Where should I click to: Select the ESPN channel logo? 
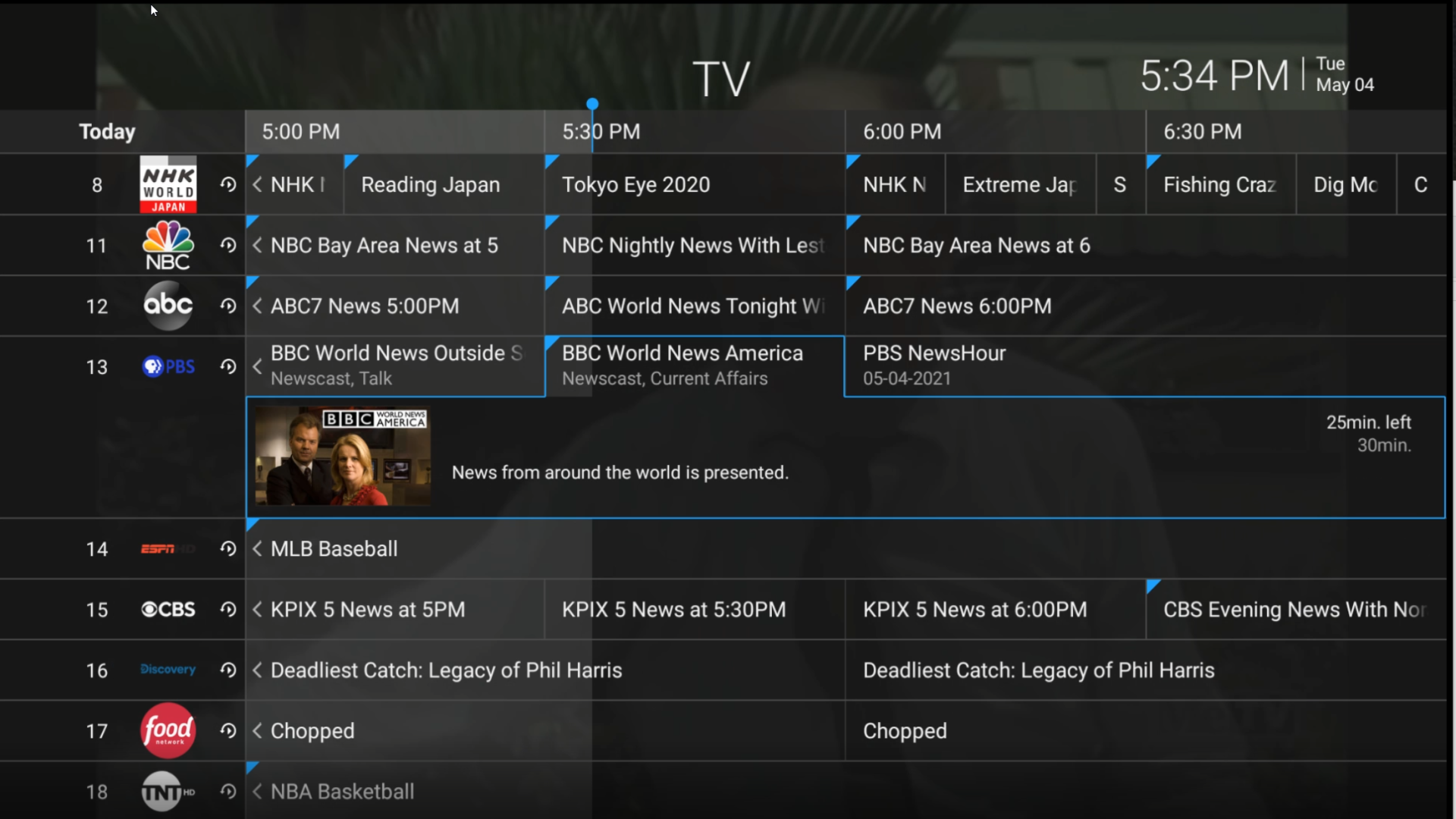tap(168, 548)
